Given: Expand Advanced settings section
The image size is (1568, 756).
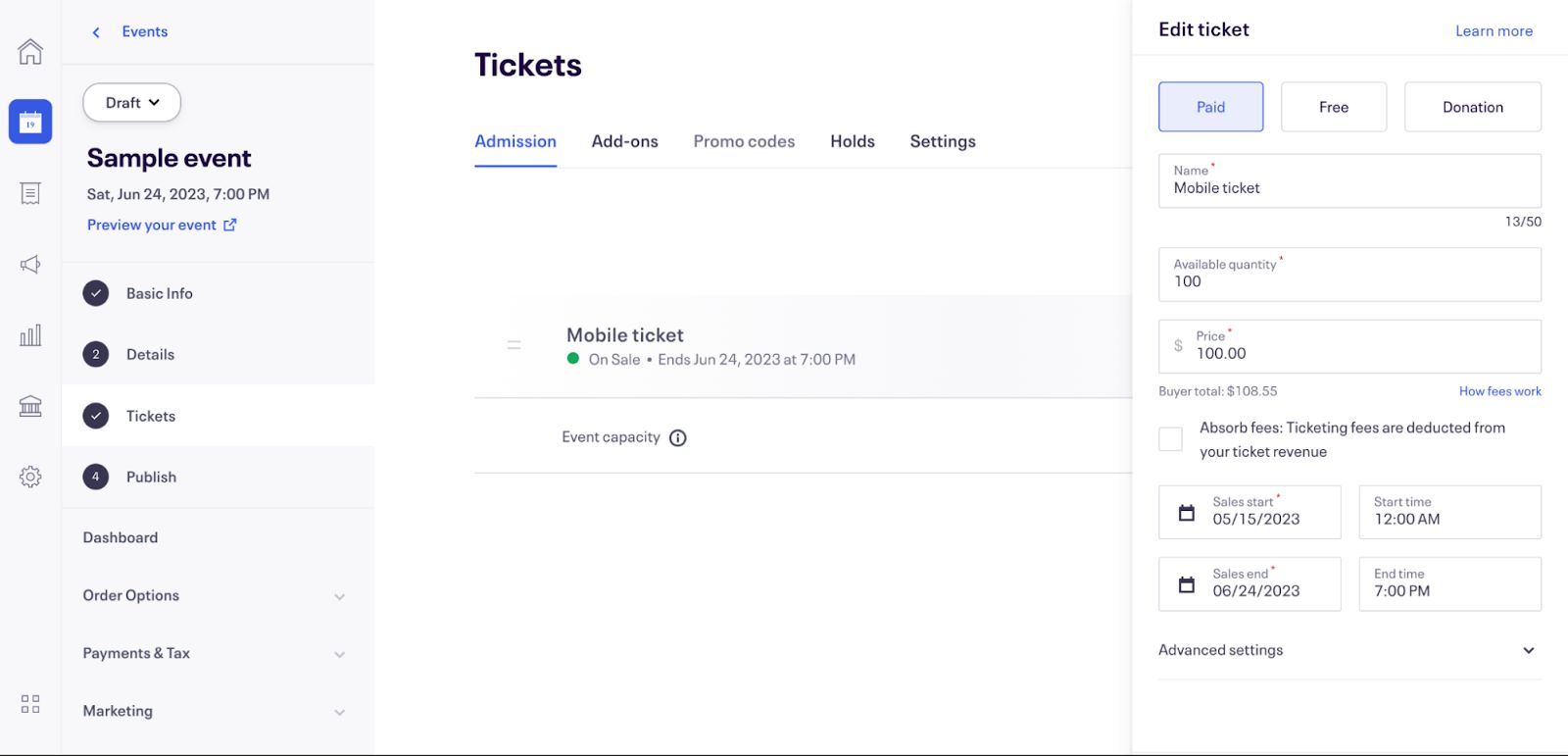Looking at the screenshot, I should pos(1349,650).
